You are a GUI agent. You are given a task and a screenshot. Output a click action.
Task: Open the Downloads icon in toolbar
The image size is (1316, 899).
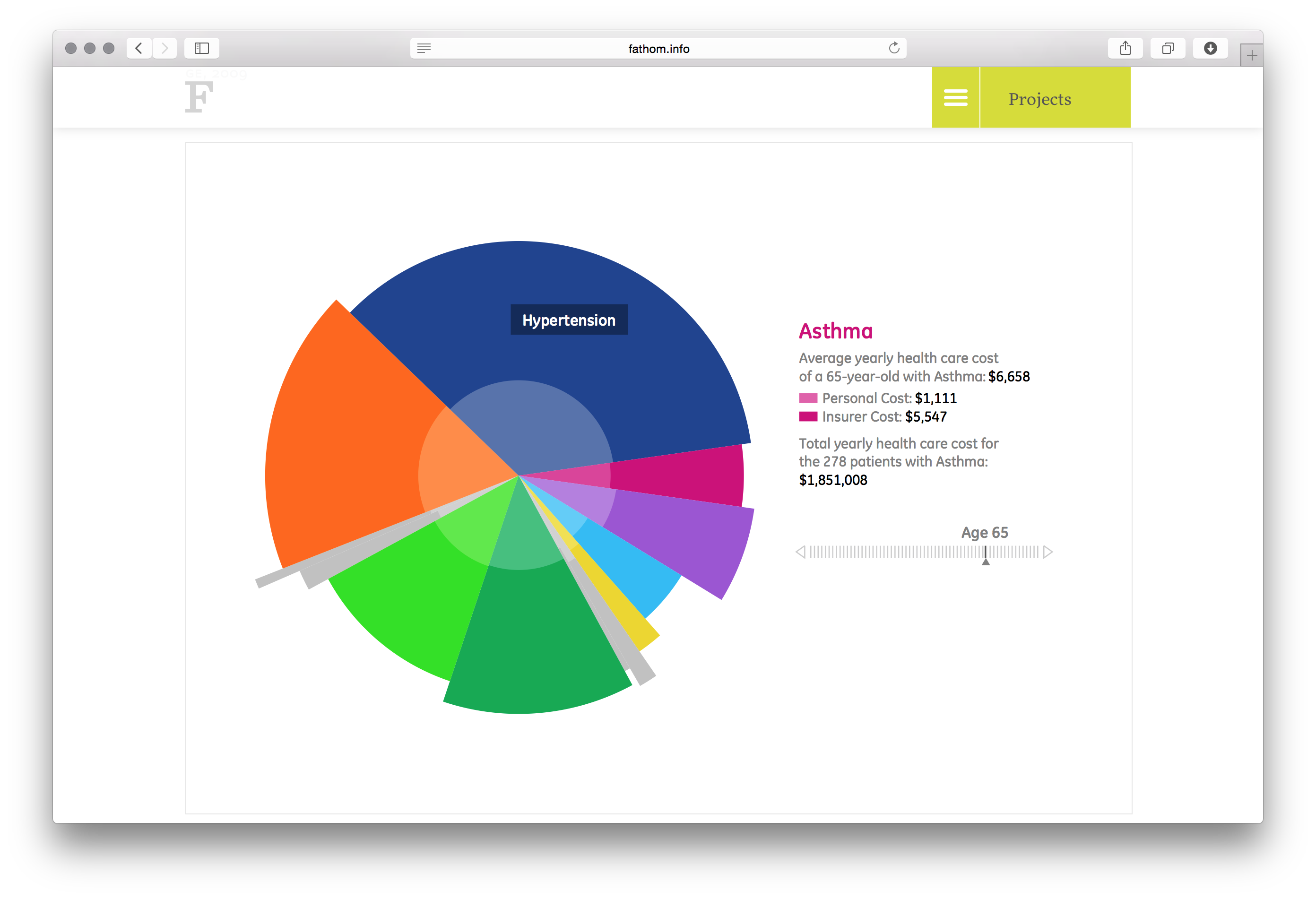coord(1210,48)
